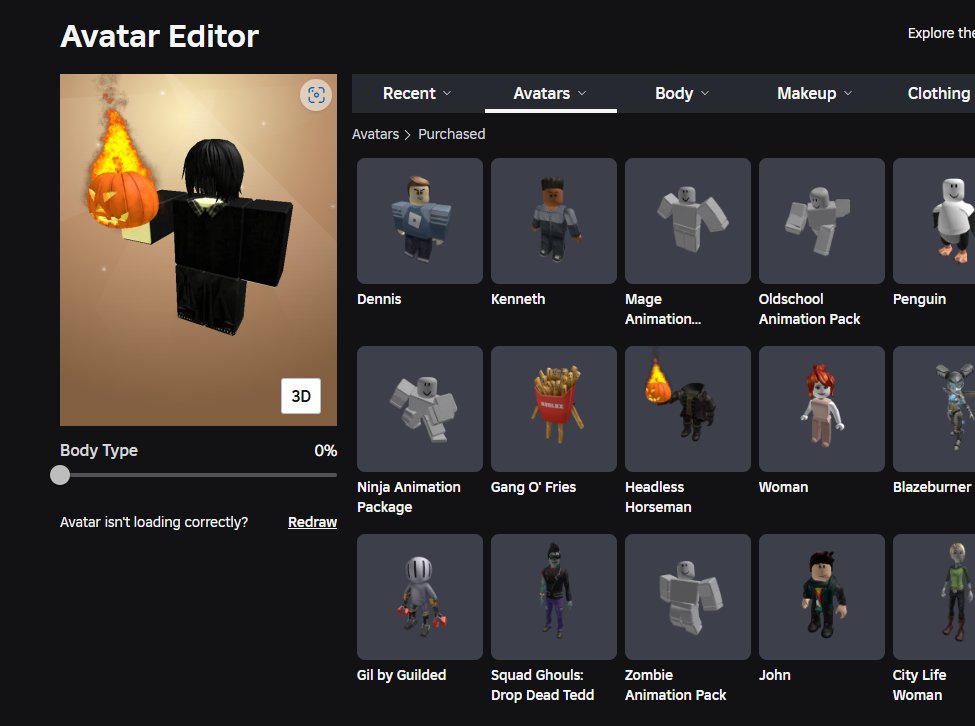975x726 pixels.
Task: Select the Zombie Animation Pack thumbnail
Action: point(688,597)
